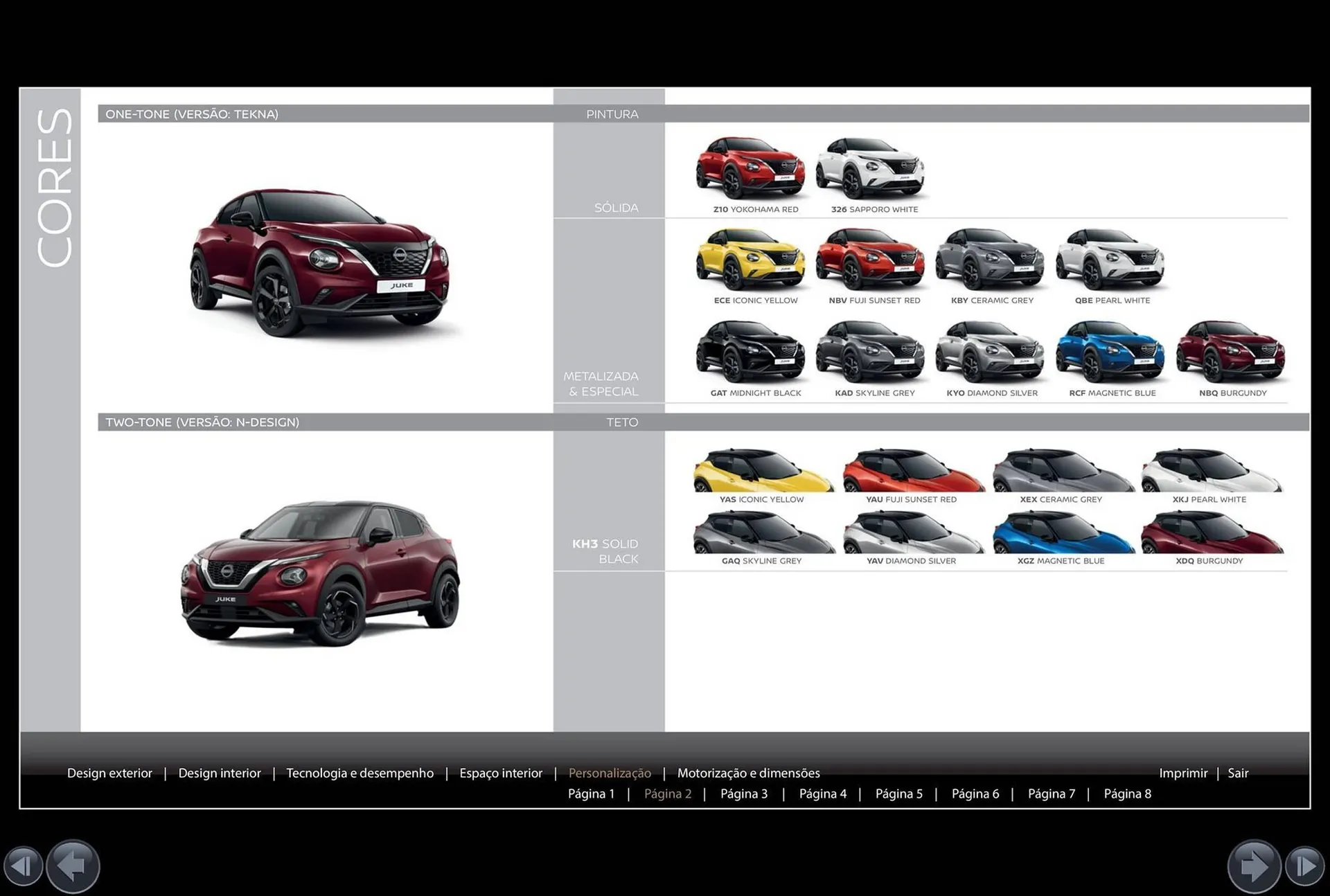Viewport: 1330px width, 896px height.
Task: Select the XGZ Magnetic Blue two-tone thumbnail
Action: point(1058,531)
